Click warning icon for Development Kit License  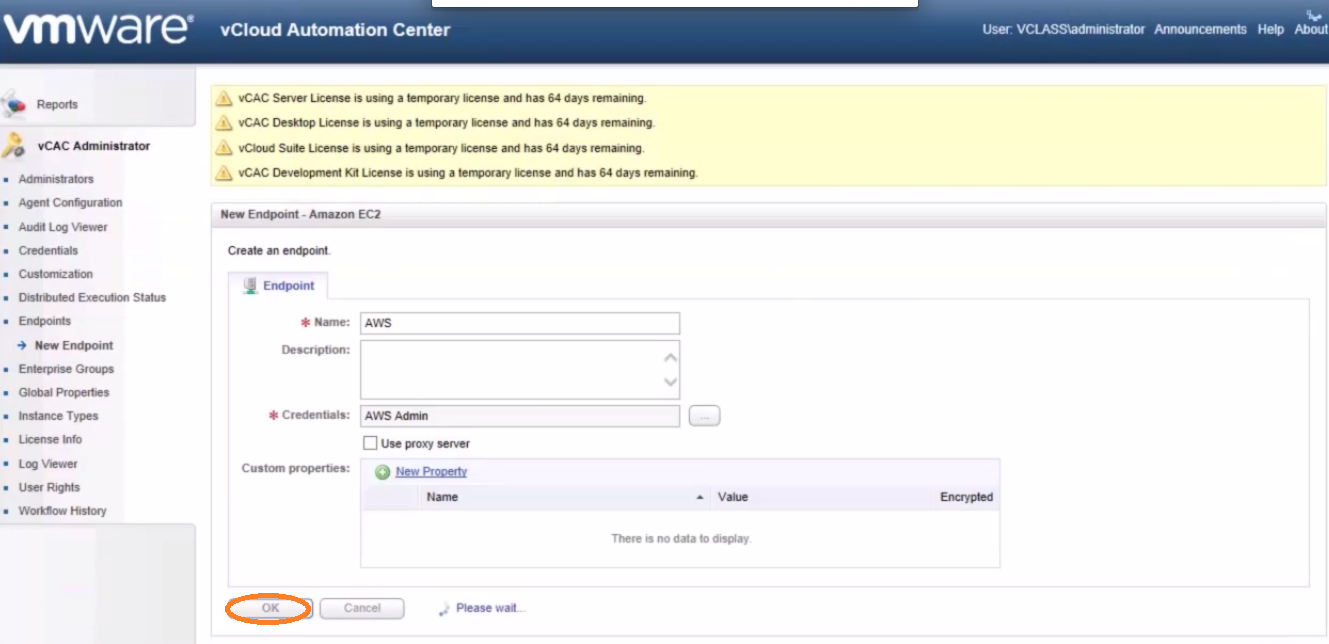click(225, 173)
